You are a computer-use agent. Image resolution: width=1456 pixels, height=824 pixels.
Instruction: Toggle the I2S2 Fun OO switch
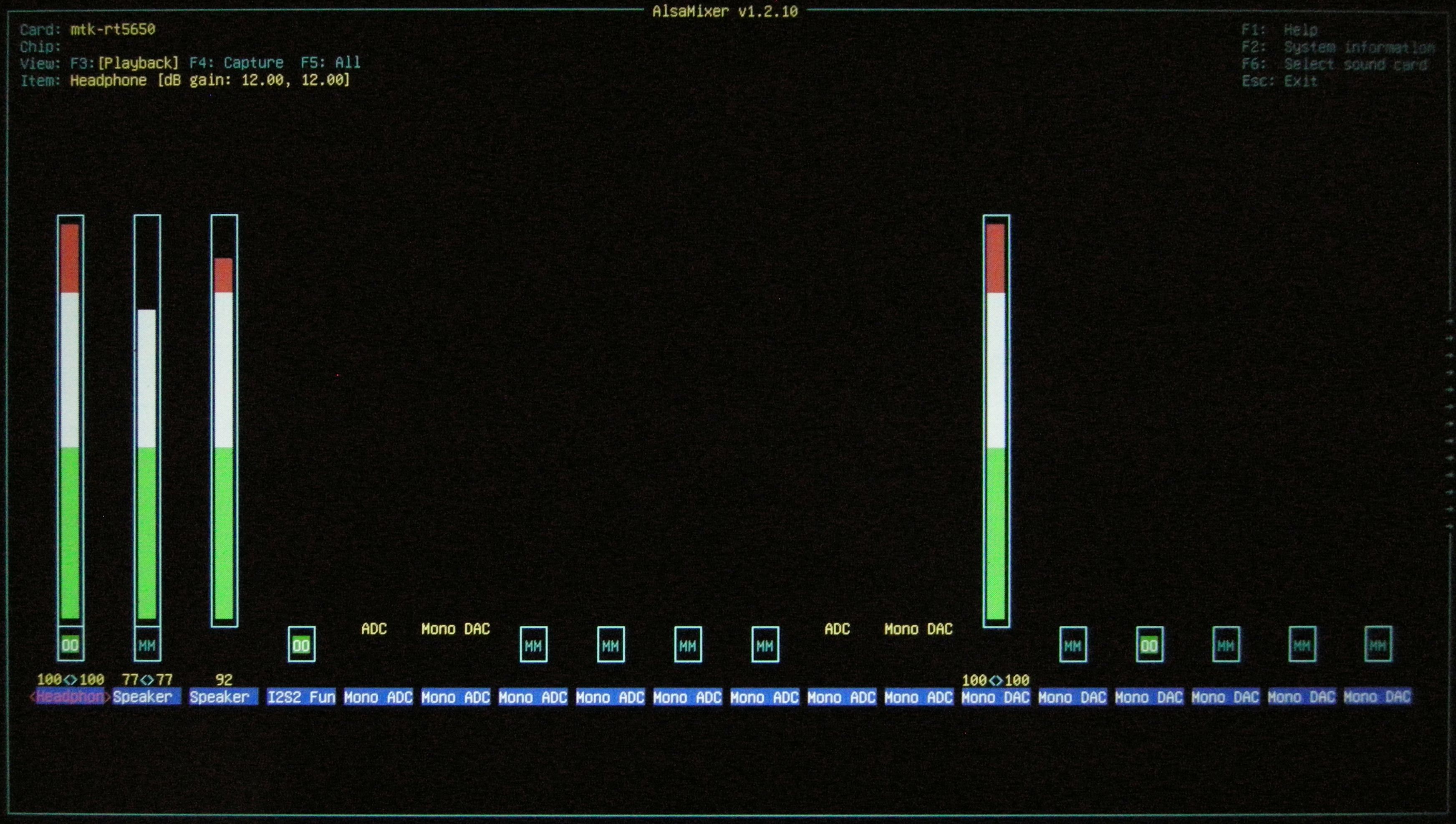coord(301,645)
